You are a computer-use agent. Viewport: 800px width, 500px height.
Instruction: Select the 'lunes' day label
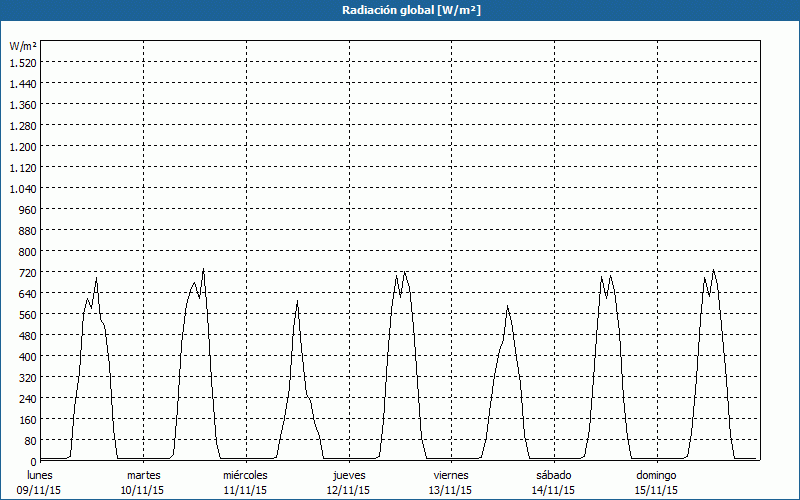40,475
